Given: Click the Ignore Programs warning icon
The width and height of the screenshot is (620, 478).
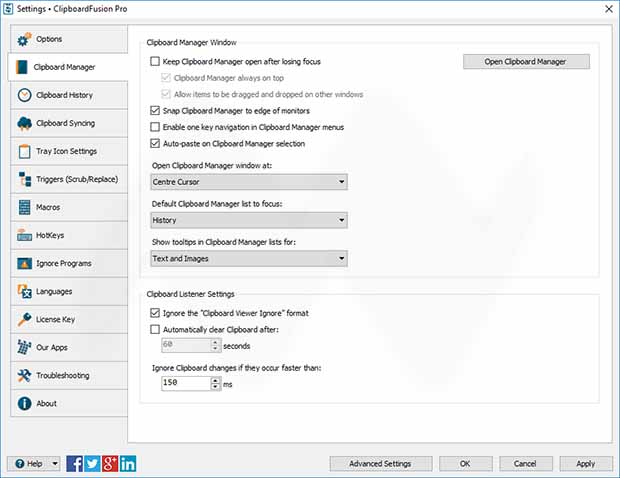Looking at the screenshot, I should point(24,263).
